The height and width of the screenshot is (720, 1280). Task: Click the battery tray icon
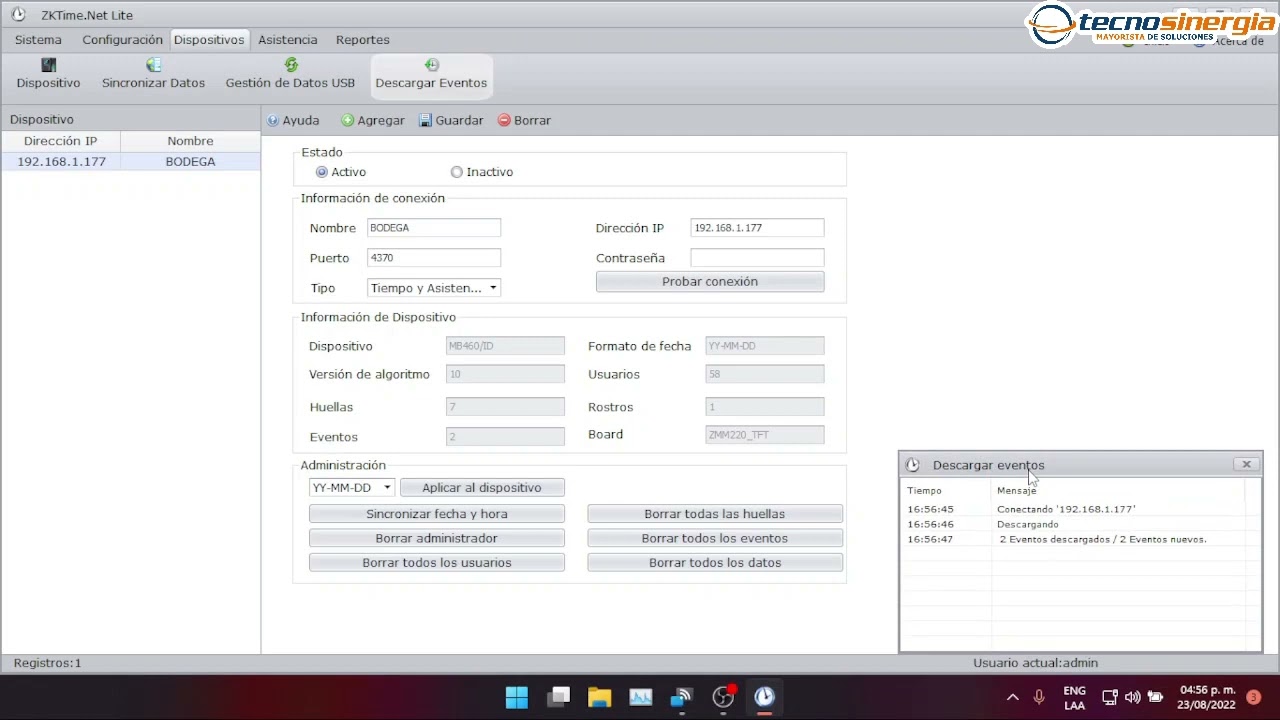(x=1155, y=697)
